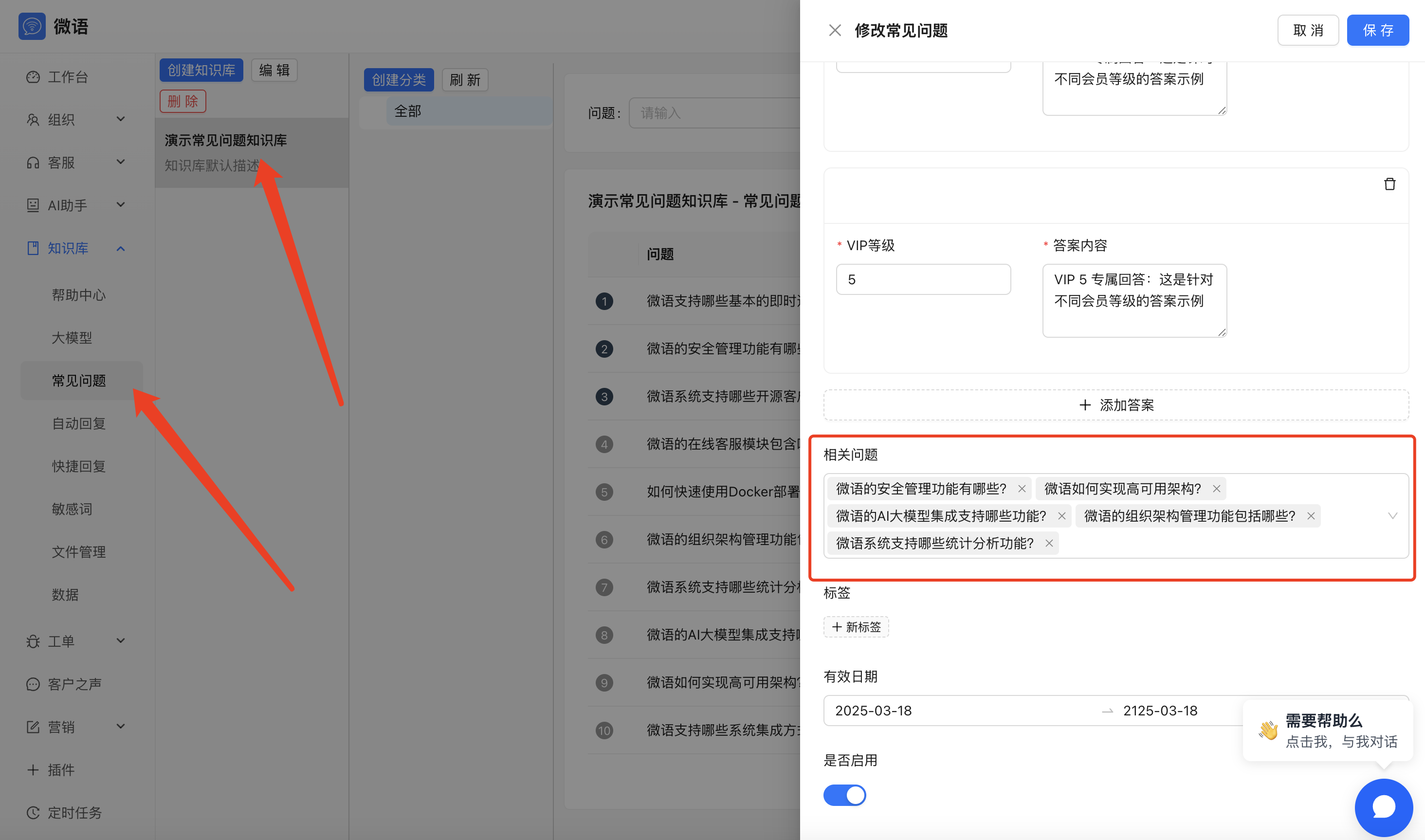Viewport: 1425px width, 840px height.
Task: Open the 工单 section icon
Action: point(32,641)
